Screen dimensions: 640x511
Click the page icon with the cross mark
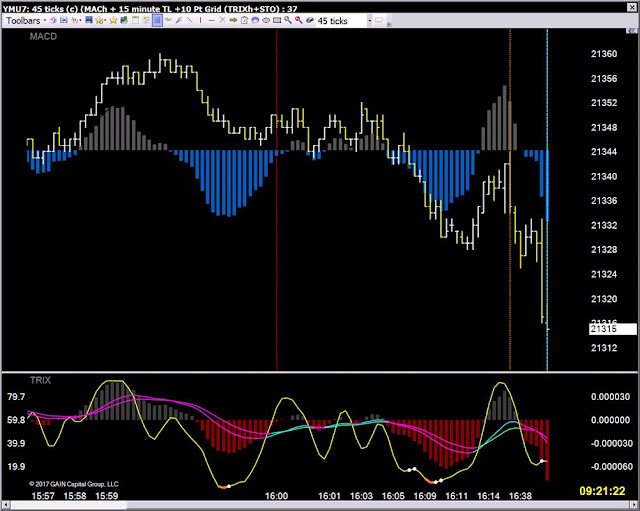click(x=146, y=20)
